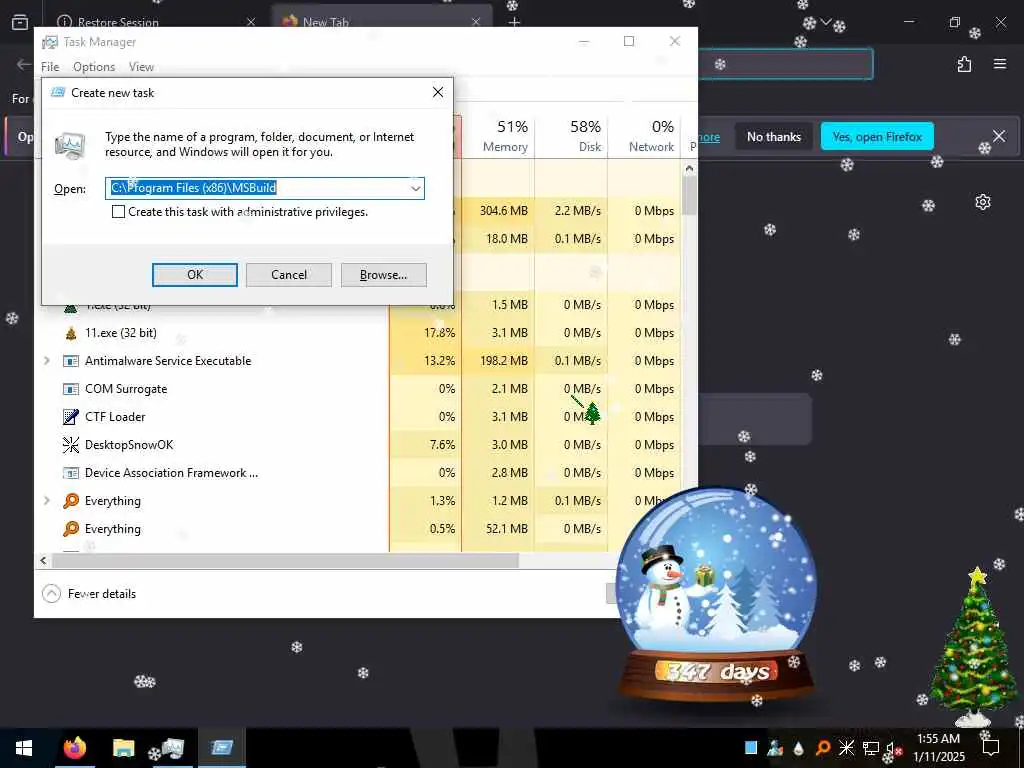
Task: Open the Firefox hamburger application menu
Action: click(999, 64)
